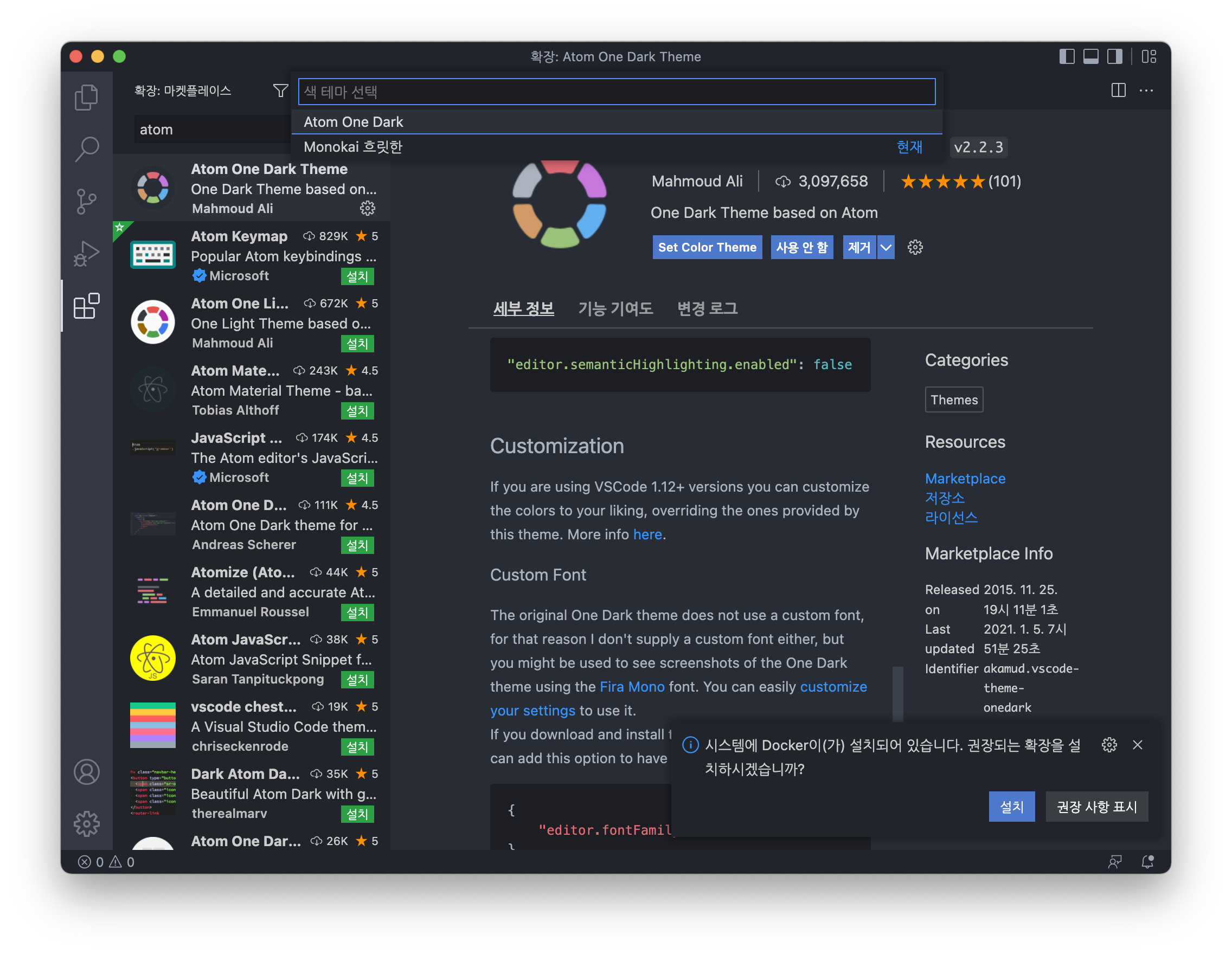The width and height of the screenshot is (1232, 954).
Task: Open the Search view icon
Action: 86,149
